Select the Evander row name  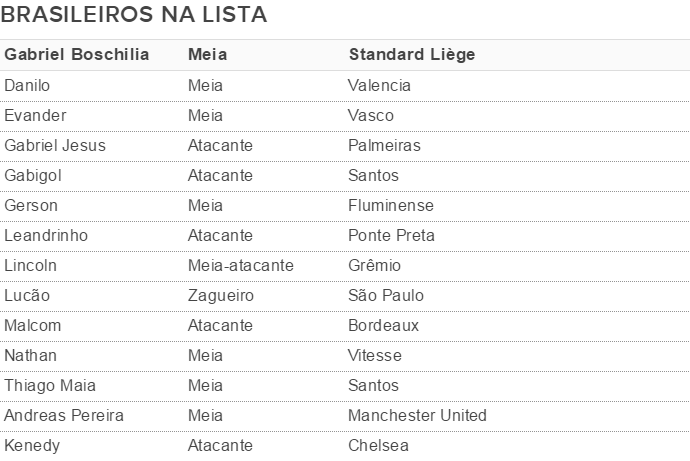pos(35,115)
